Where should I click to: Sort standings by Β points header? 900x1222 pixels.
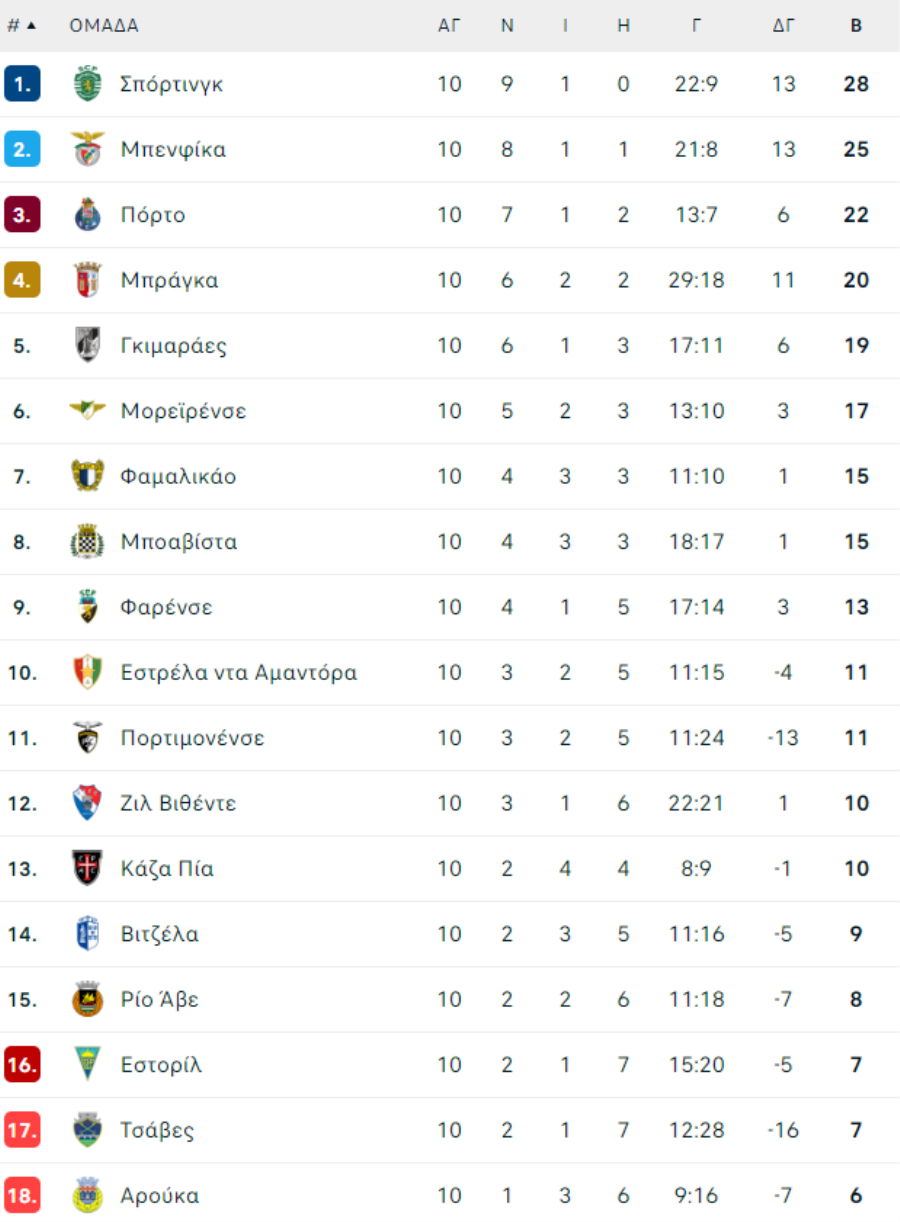[x=856, y=26]
